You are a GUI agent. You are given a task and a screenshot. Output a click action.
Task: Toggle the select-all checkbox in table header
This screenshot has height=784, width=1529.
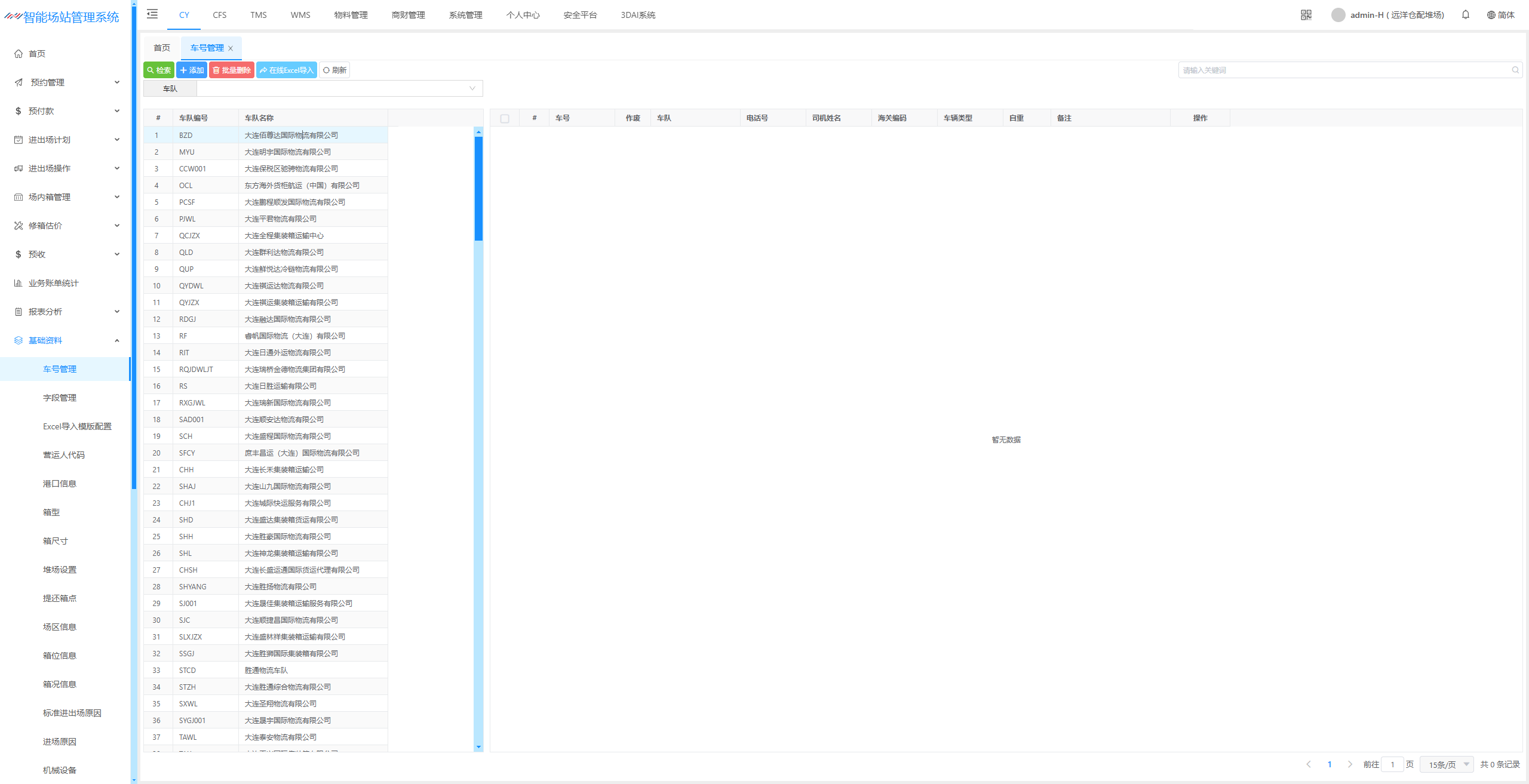505,118
